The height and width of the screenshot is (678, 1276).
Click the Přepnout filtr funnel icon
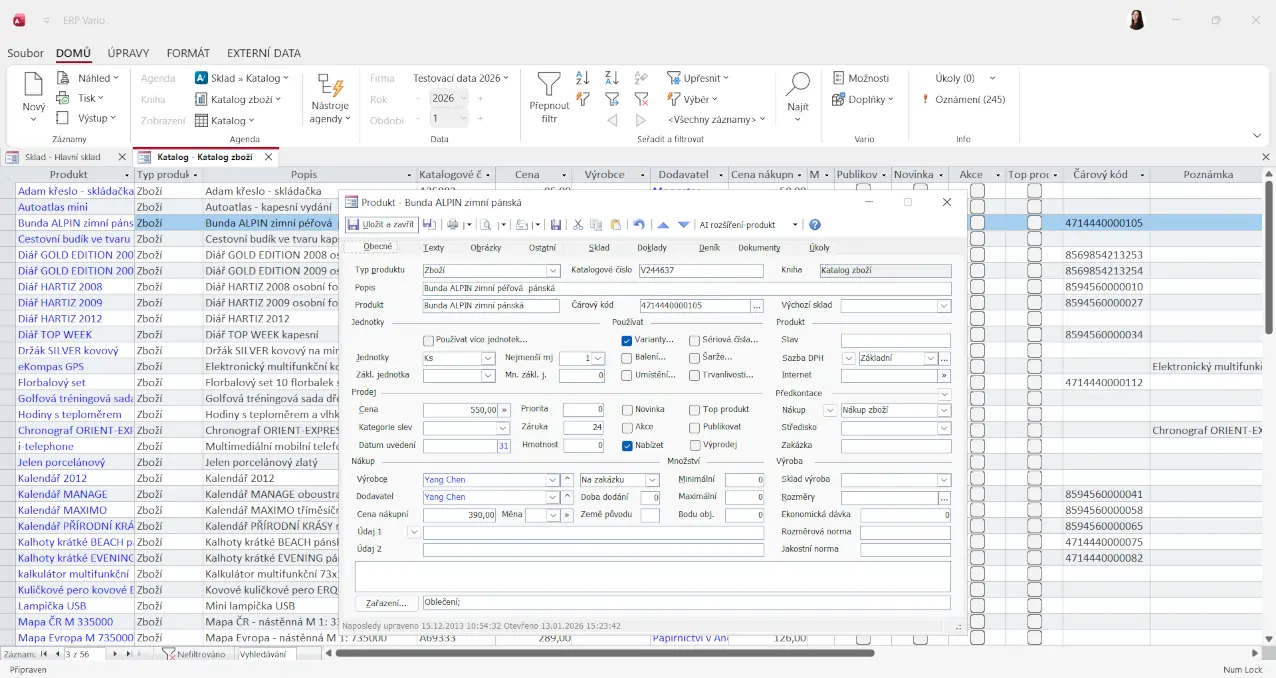[x=549, y=85]
